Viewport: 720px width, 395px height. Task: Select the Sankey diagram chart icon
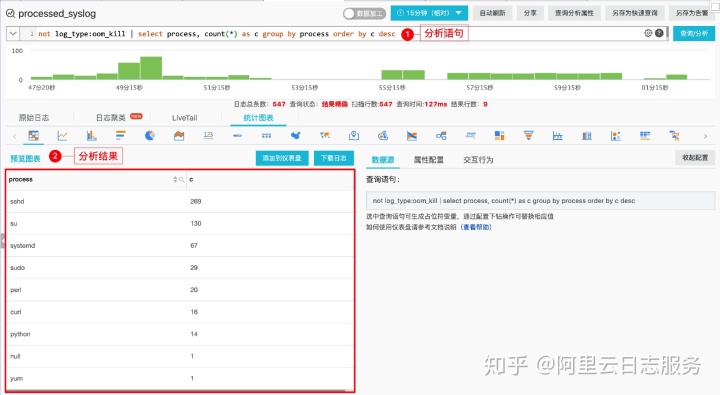(441, 135)
